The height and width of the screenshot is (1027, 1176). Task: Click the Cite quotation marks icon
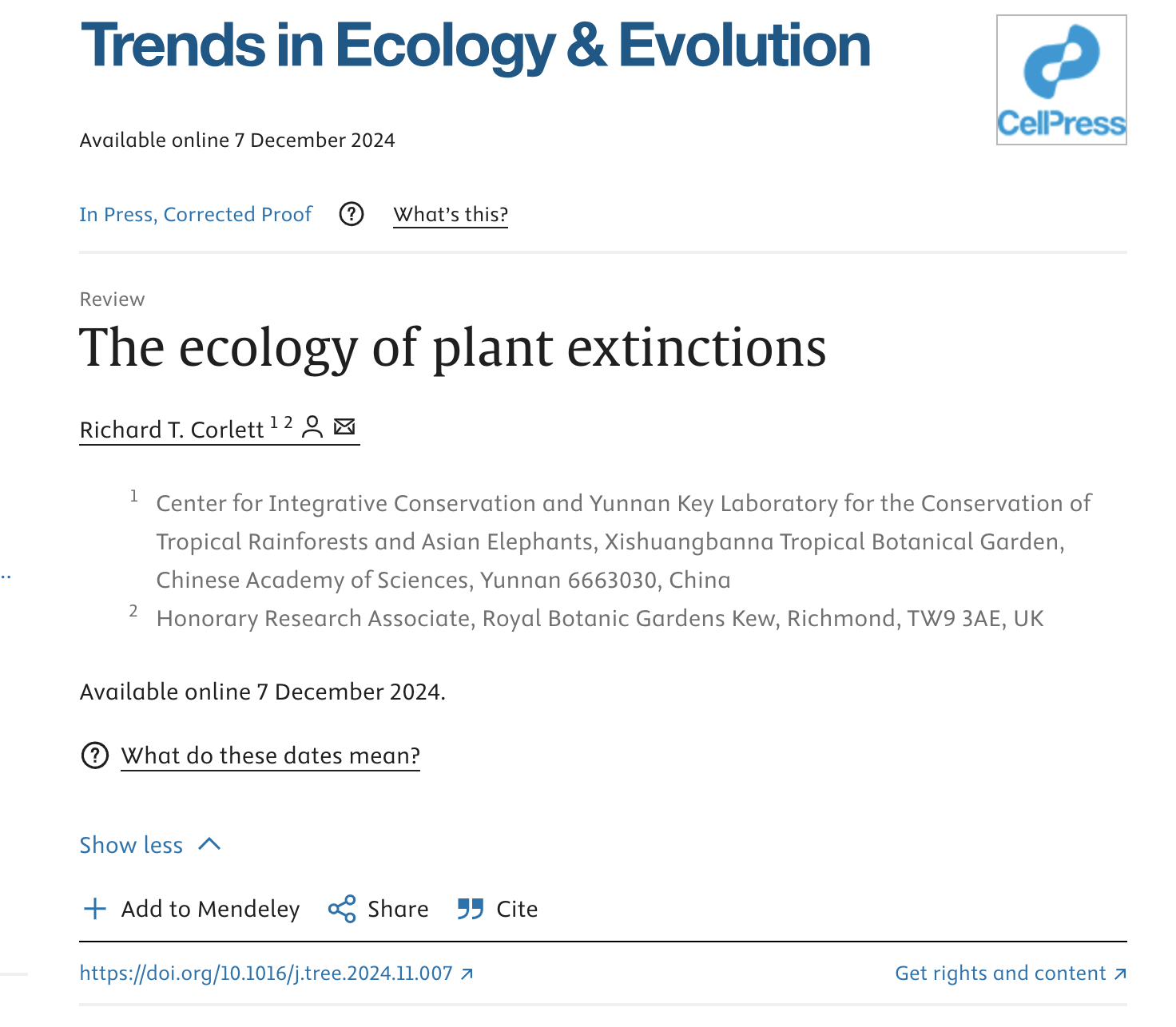[x=471, y=909]
